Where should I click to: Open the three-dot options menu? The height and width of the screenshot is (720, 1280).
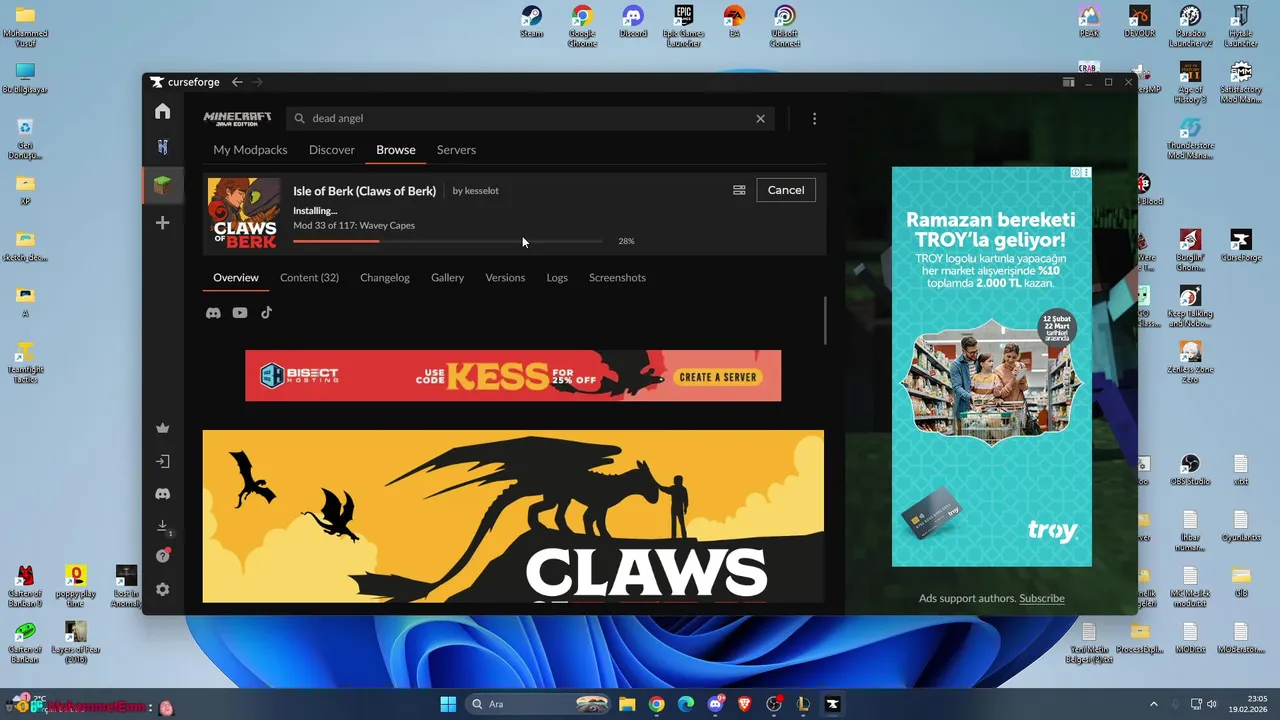(814, 118)
